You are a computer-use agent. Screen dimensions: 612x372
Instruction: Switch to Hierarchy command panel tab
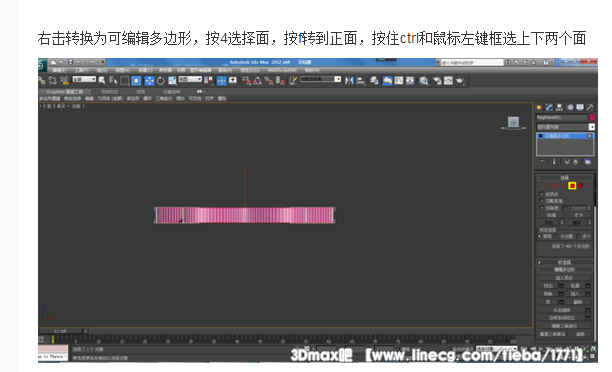pyautogui.click(x=559, y=107)
